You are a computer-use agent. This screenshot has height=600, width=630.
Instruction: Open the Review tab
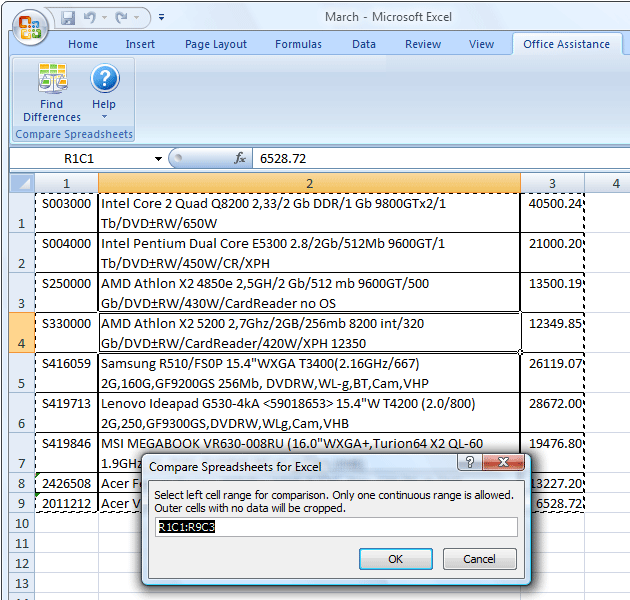pyautogui.click(x=423, y=44)
